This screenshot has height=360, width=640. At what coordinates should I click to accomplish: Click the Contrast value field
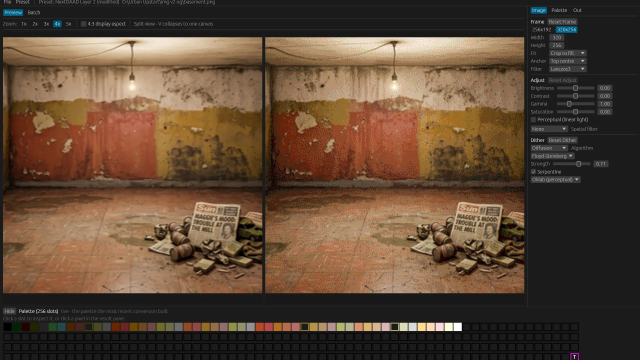604,96
